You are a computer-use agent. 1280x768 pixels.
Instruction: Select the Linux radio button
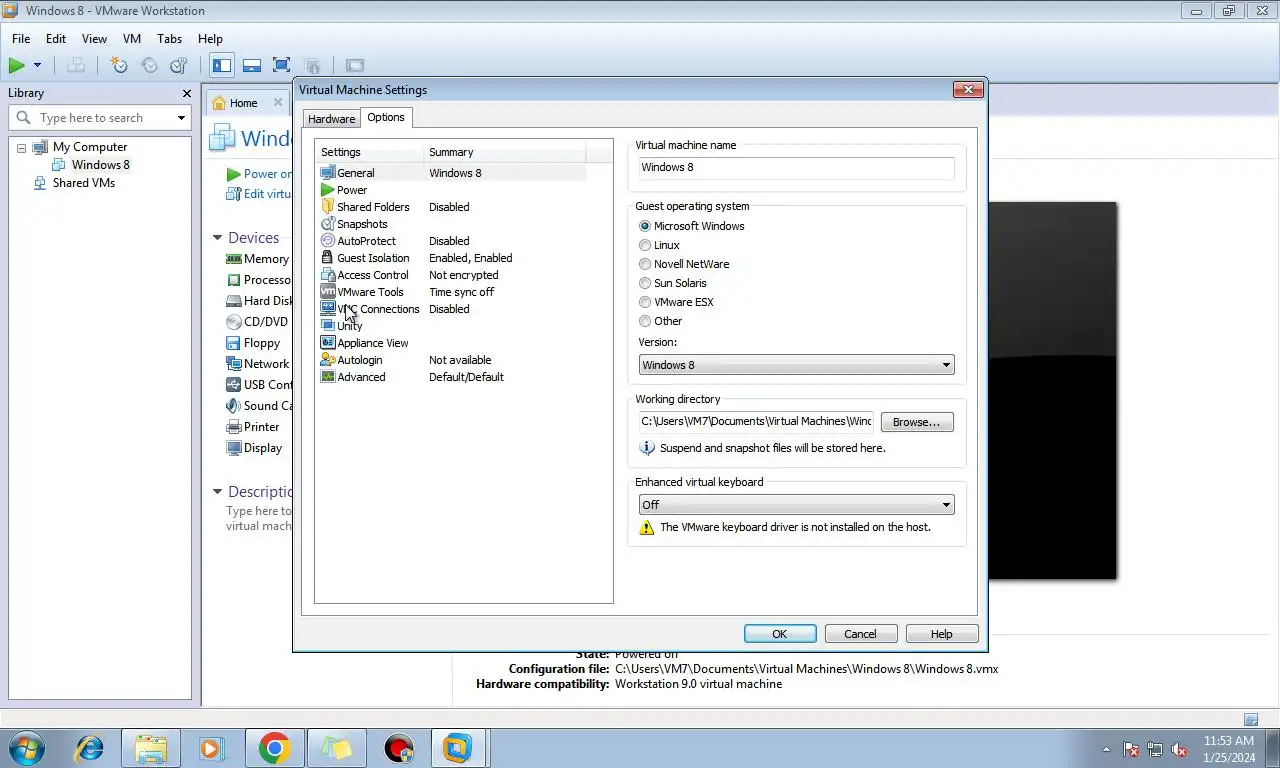click(x=645, y=245)
